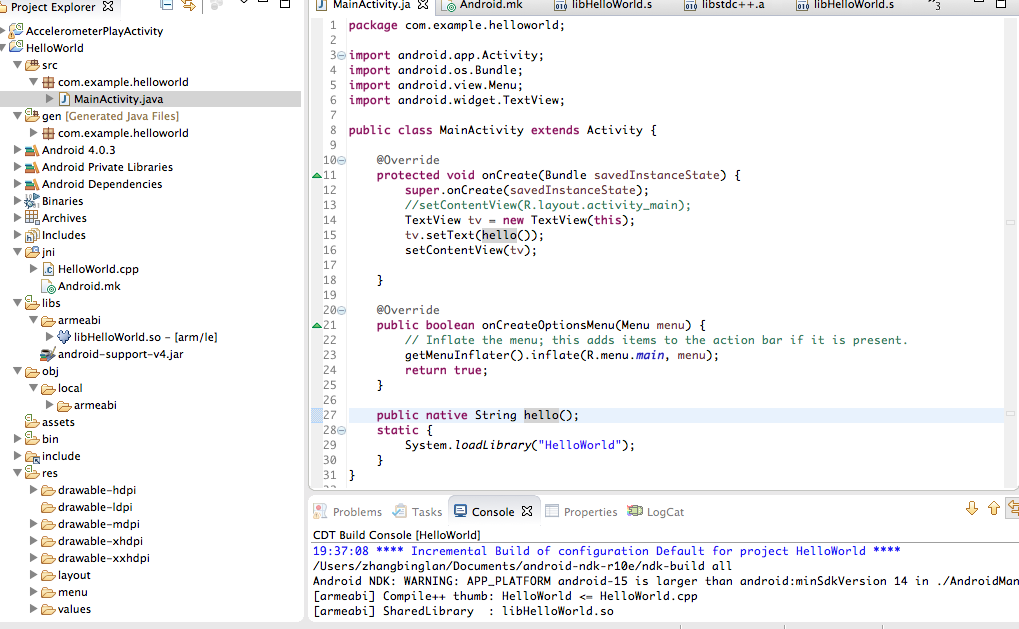1019x629 pixels.
Task: Expand the drawable-hdpi folder
Action: pos(34,490)
